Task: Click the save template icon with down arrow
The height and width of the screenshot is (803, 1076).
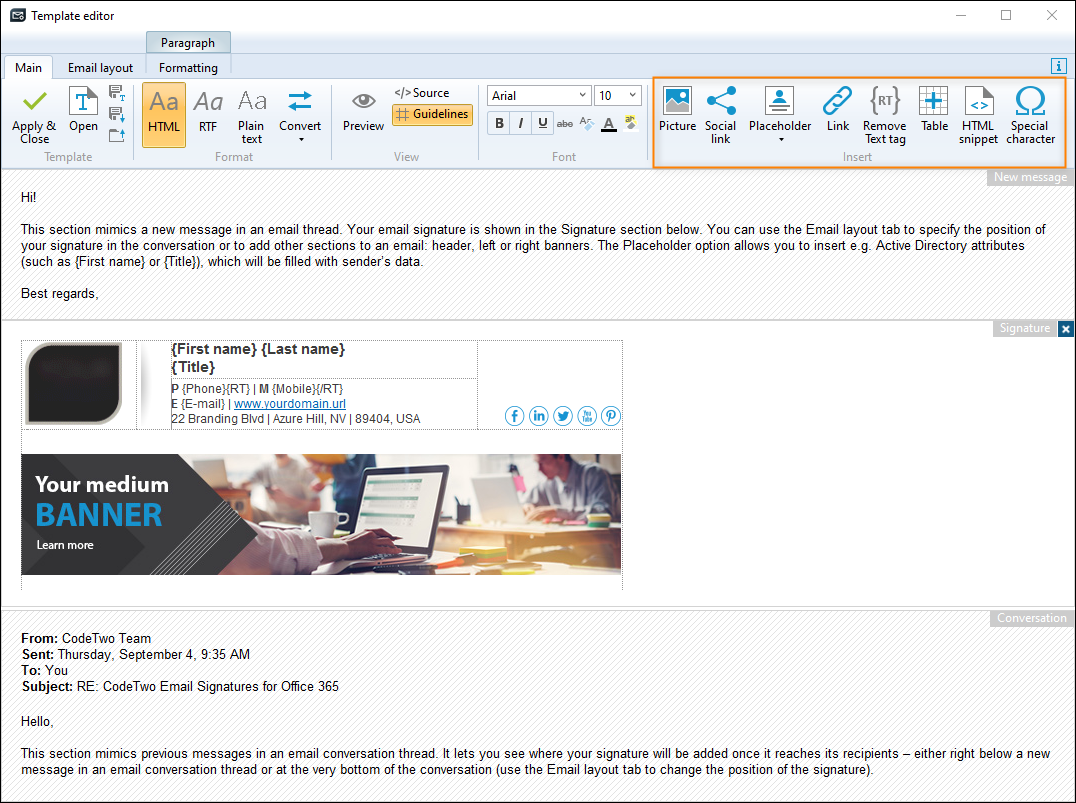Action: (117, 114)
